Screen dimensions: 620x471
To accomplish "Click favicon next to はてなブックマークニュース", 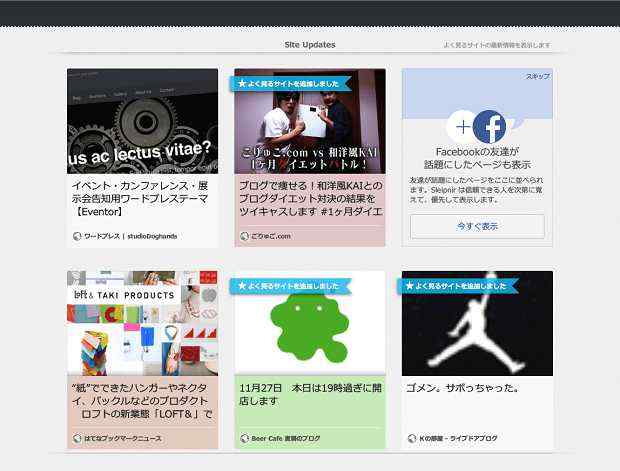I will pos(77,438).
